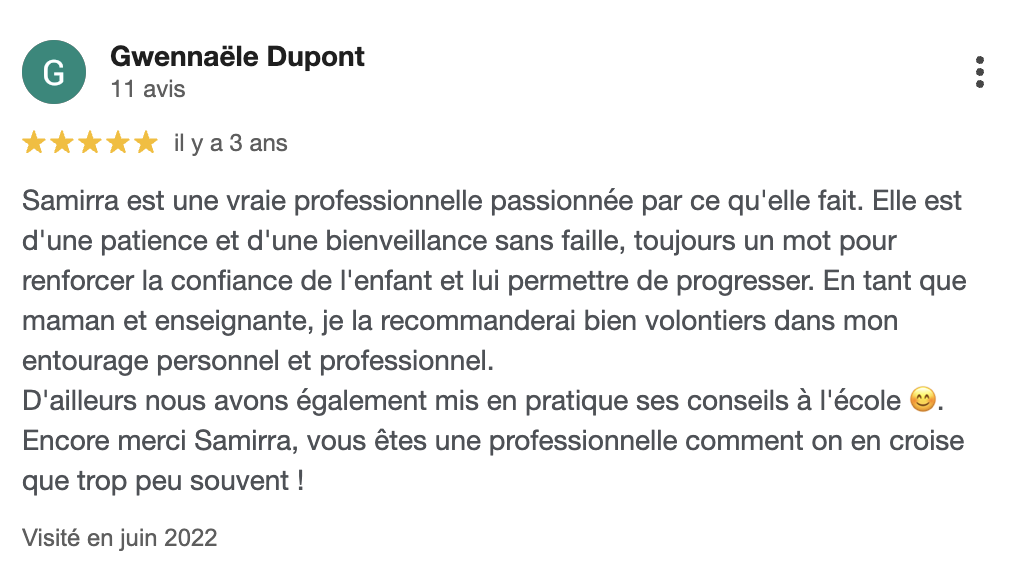Click the second rating star
Viewport: 1022px width, 572px height.
coord(62,143)
